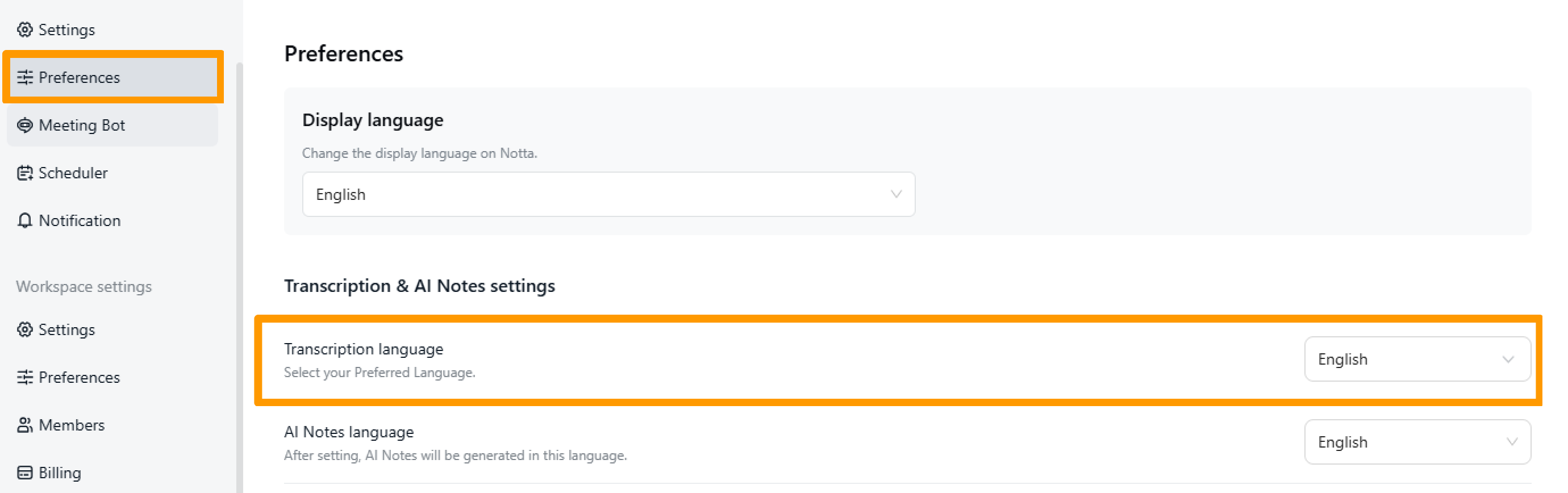Viewport: 1568px width, 493px height.
Task: Open the Transcription language dropdown
Action: click(1416, 359)
